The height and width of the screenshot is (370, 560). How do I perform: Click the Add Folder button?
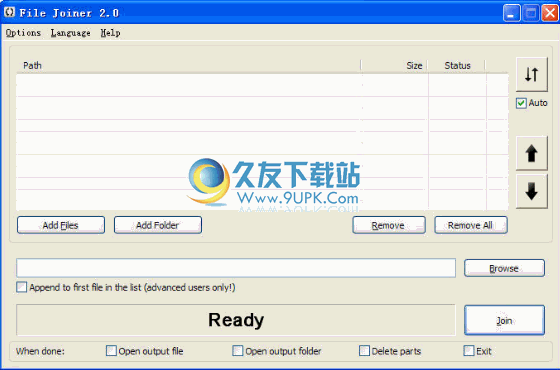click(158, 225)
